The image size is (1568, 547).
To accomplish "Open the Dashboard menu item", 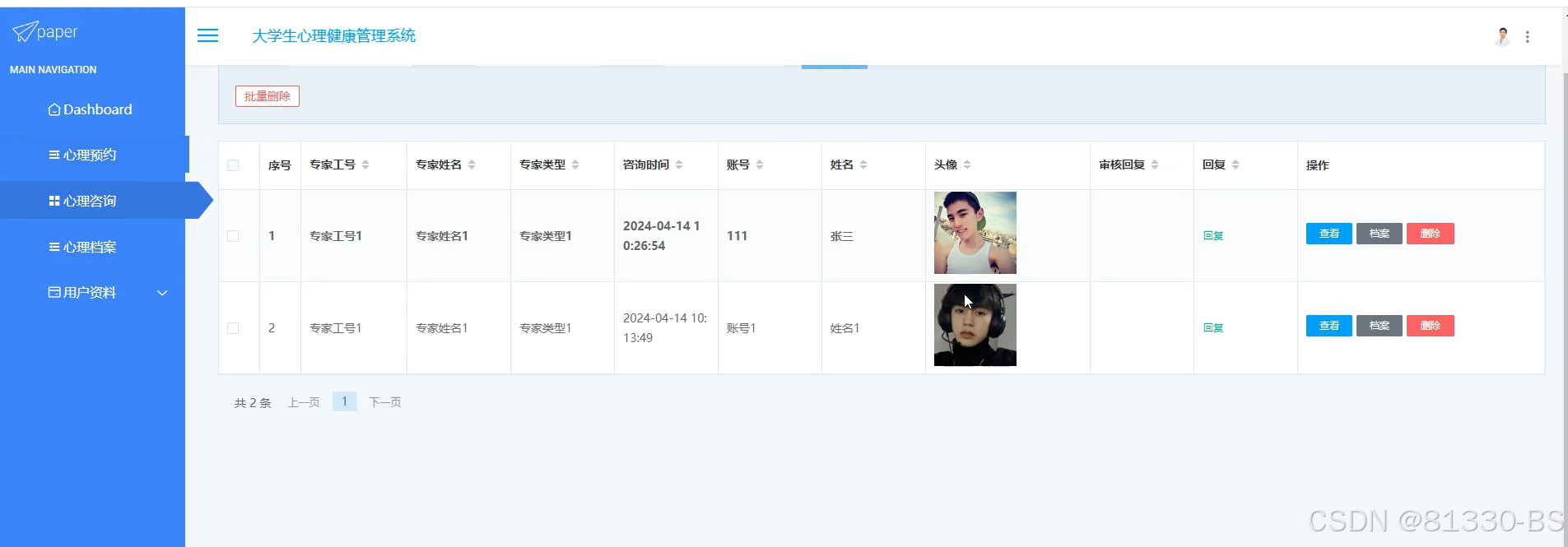I will click(90, 109).
